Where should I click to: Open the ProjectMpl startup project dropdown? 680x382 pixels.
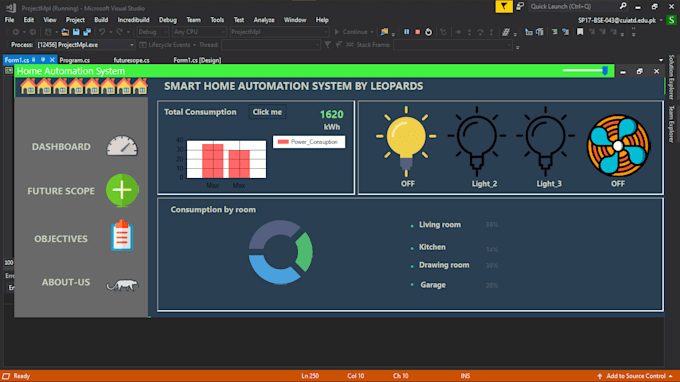point(279,32)
